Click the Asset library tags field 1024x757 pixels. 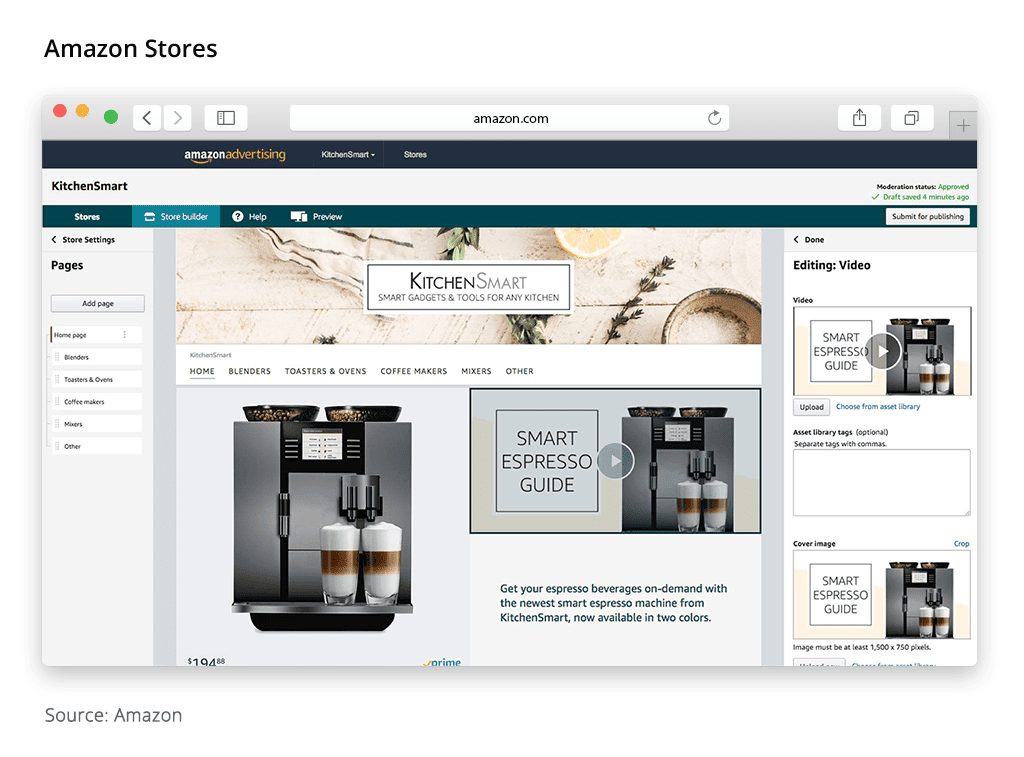[x=882, y=483]
